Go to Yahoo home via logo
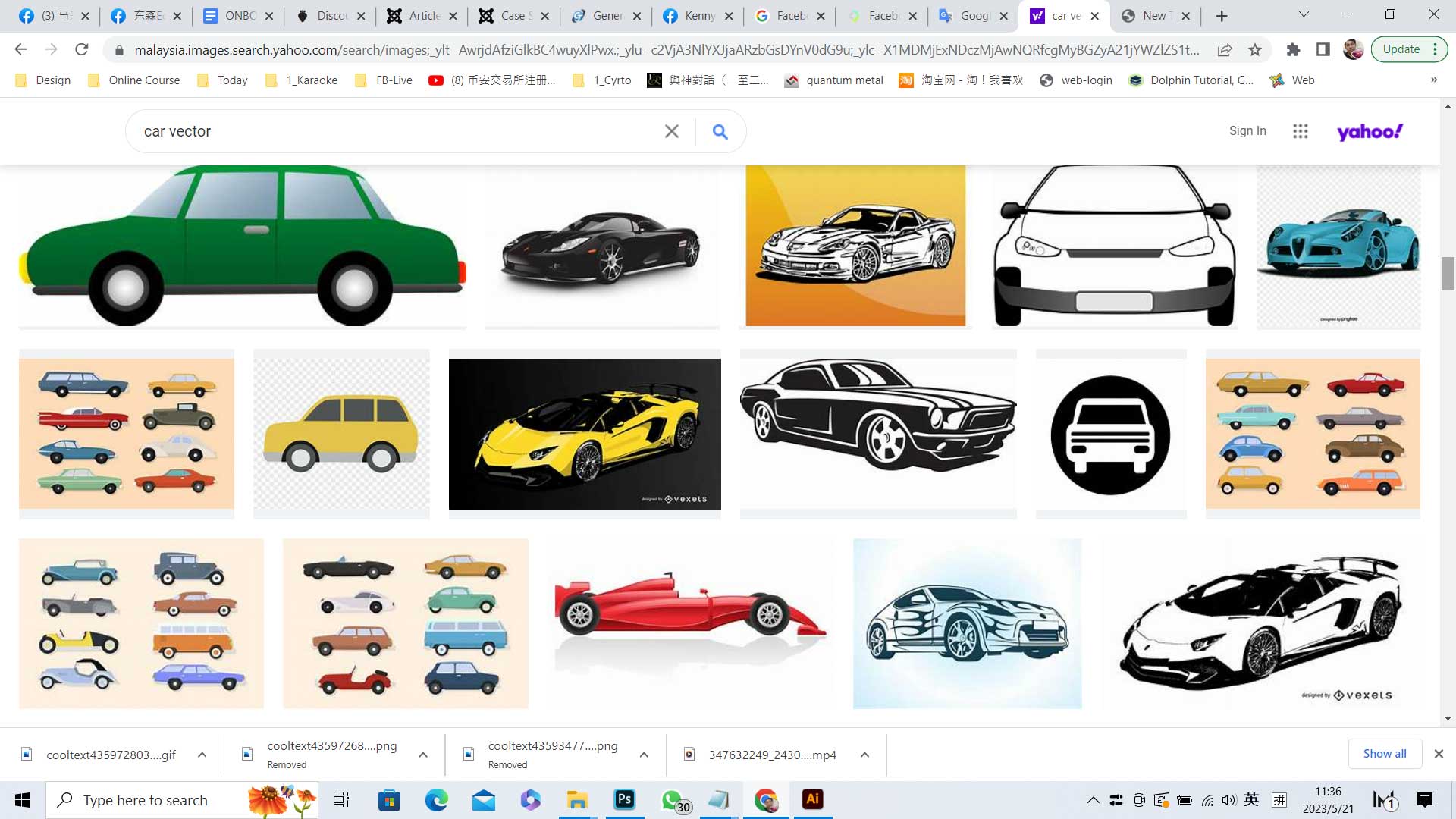The width and height of the screenshot is (1456, 819). coord(1370,131)
